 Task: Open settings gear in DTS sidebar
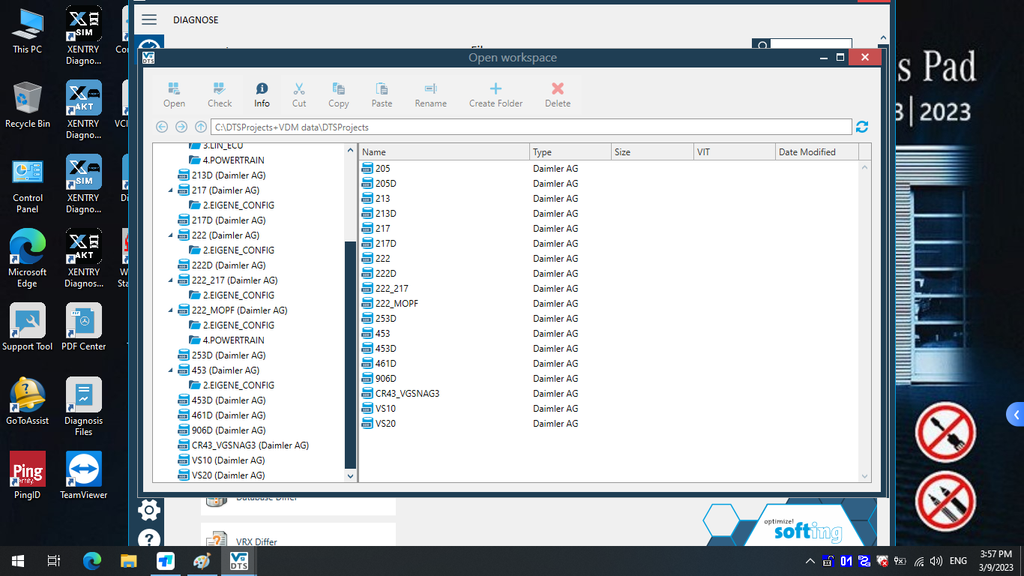point(149,510)
